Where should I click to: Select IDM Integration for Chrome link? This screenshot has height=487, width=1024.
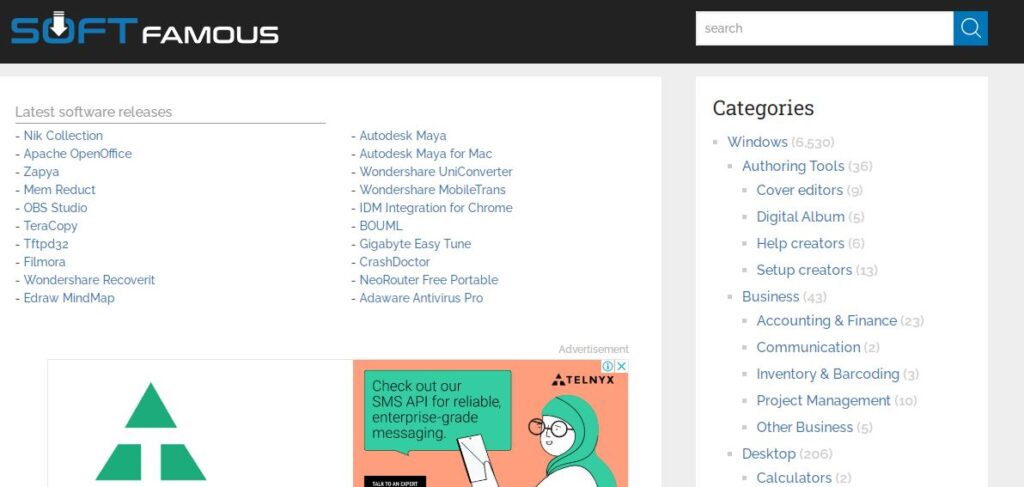click(435, 208)
